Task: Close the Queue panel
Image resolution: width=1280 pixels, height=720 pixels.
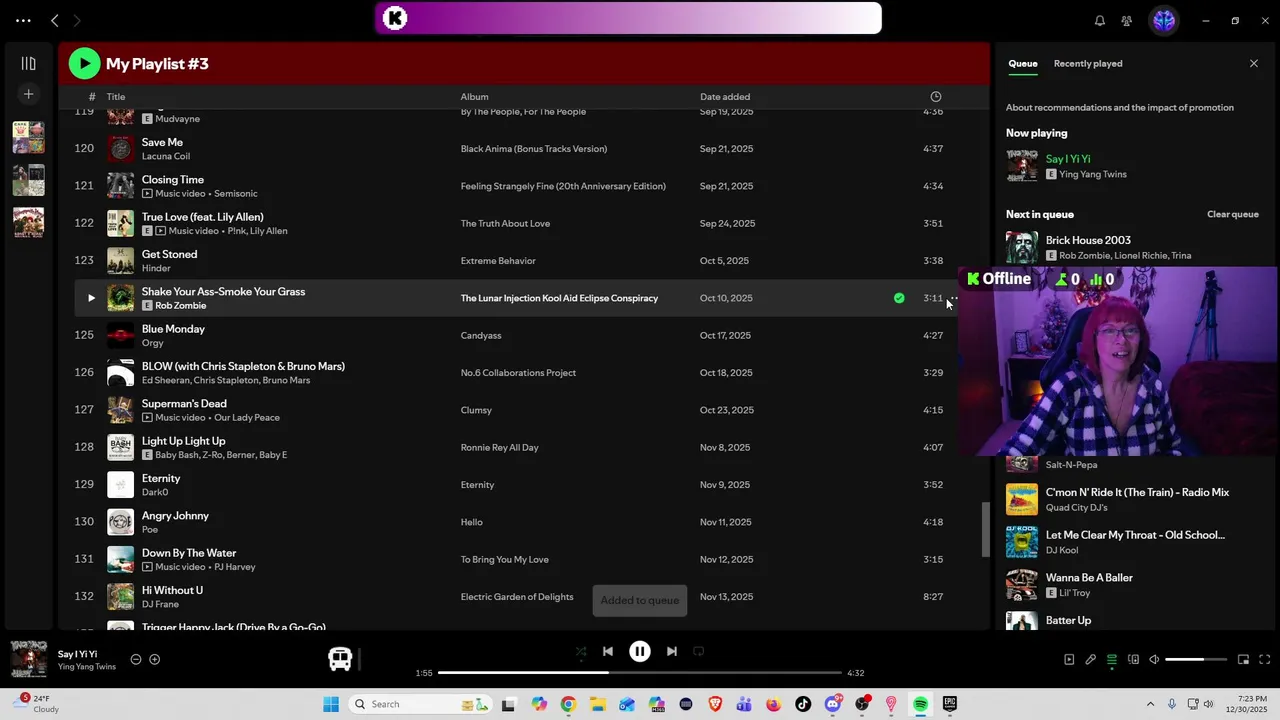Action: pyautogui.click(x=1254, y=63)
